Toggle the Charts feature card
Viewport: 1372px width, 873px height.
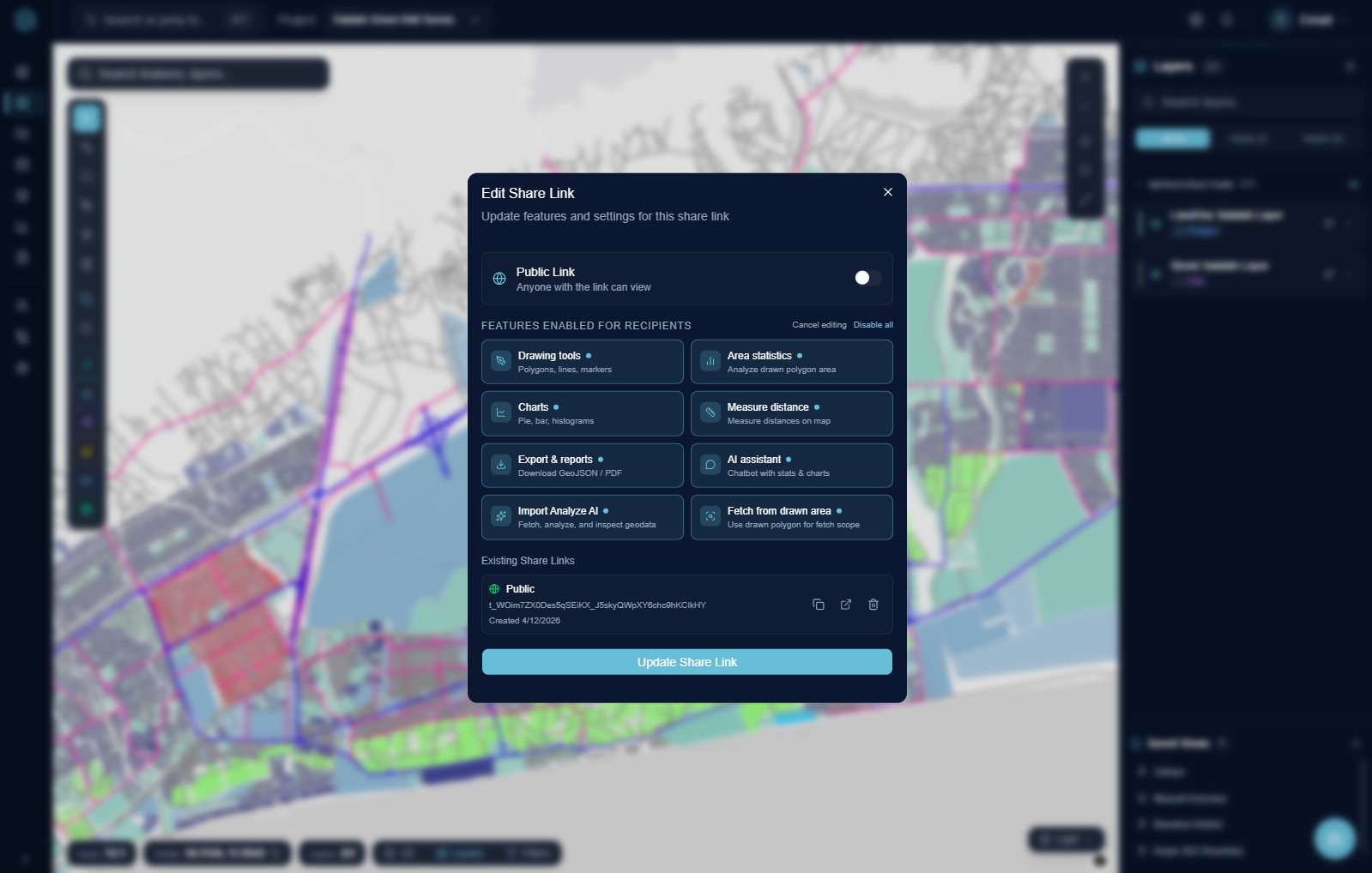pyautogui.click(x=583, y=413)
